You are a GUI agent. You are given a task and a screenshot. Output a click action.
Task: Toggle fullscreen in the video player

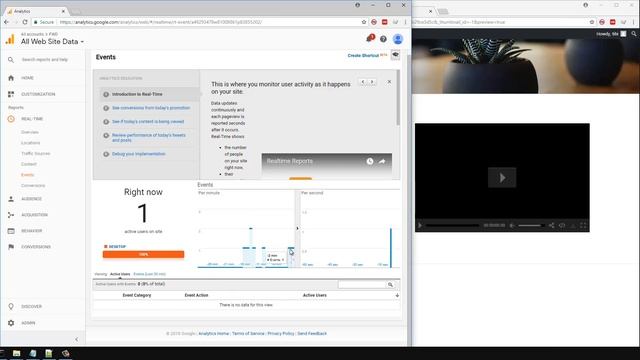tap(583, 225)
